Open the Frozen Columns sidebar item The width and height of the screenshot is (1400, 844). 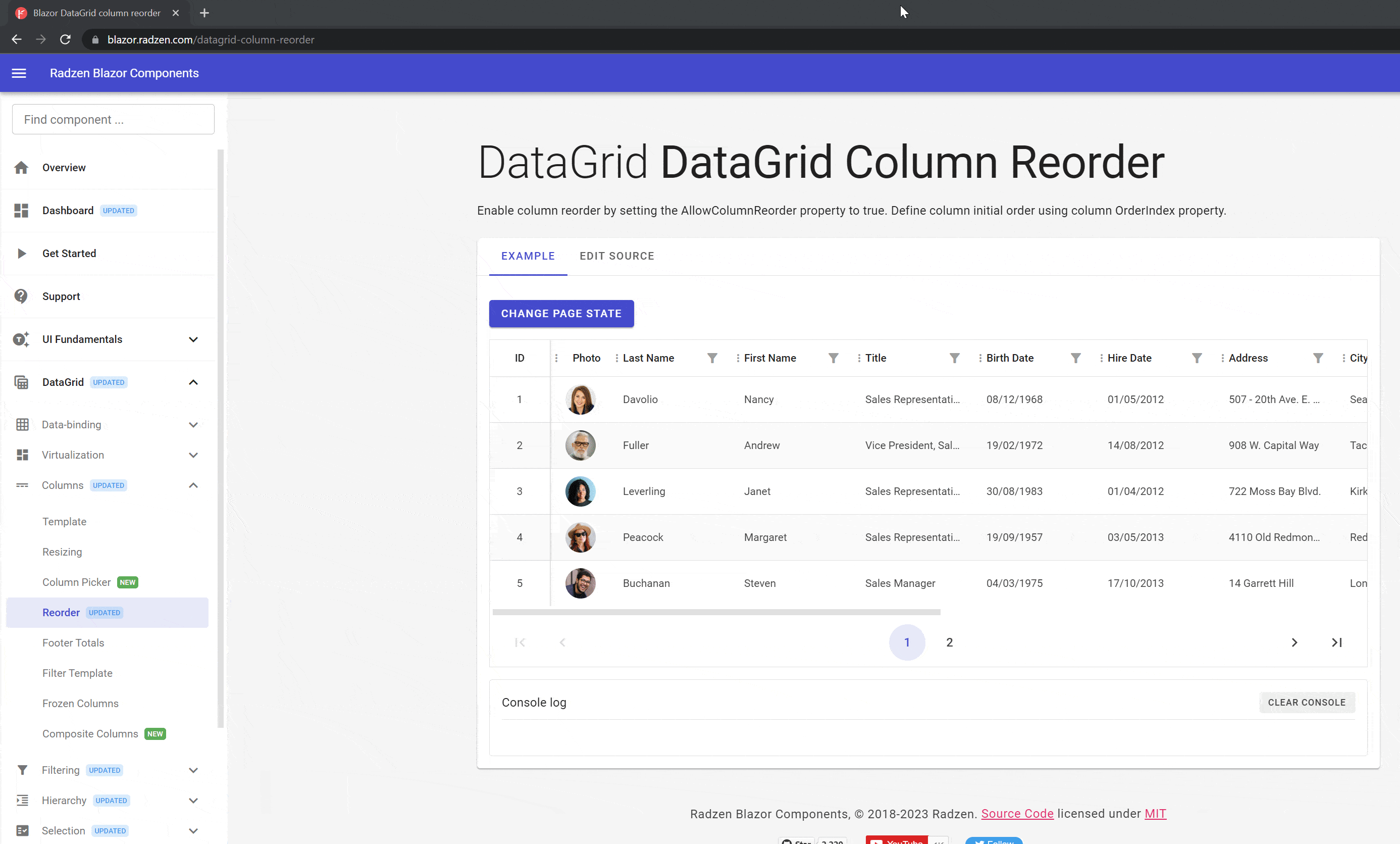point(80,703)
